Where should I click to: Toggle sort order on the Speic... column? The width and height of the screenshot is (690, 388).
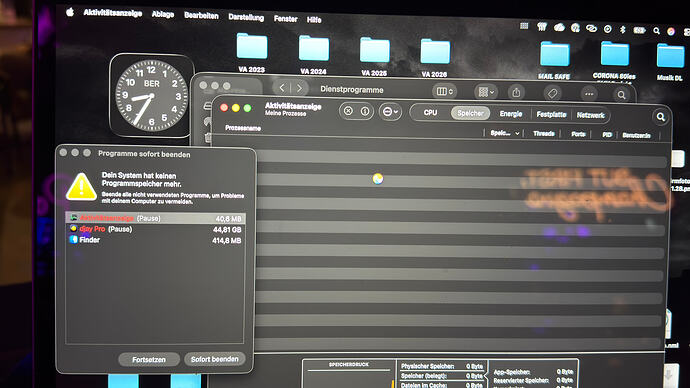504,133
